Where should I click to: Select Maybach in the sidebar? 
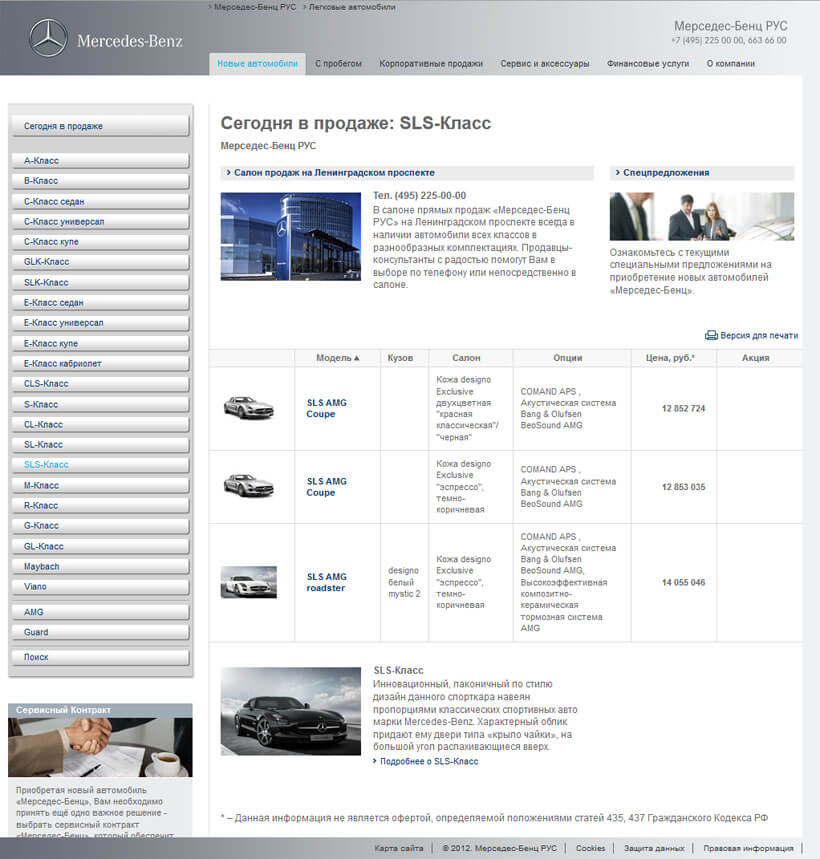(x=100, y=566)
